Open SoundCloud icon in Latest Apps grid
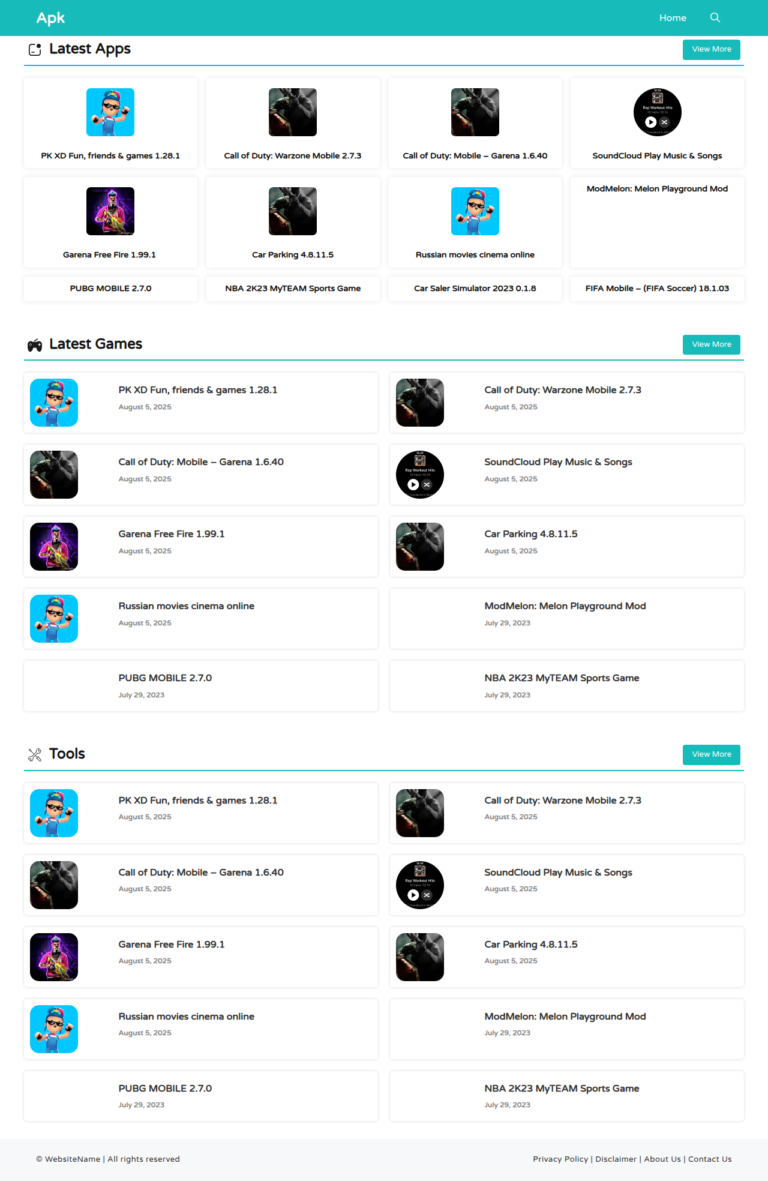The image size is (768, 1181). click(657, 112)
